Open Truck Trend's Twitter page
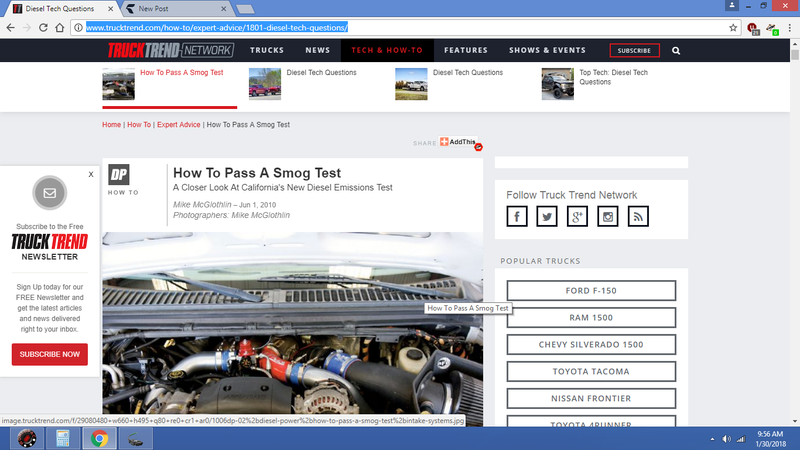Viewport: 800px width, 450px height. 547,216
